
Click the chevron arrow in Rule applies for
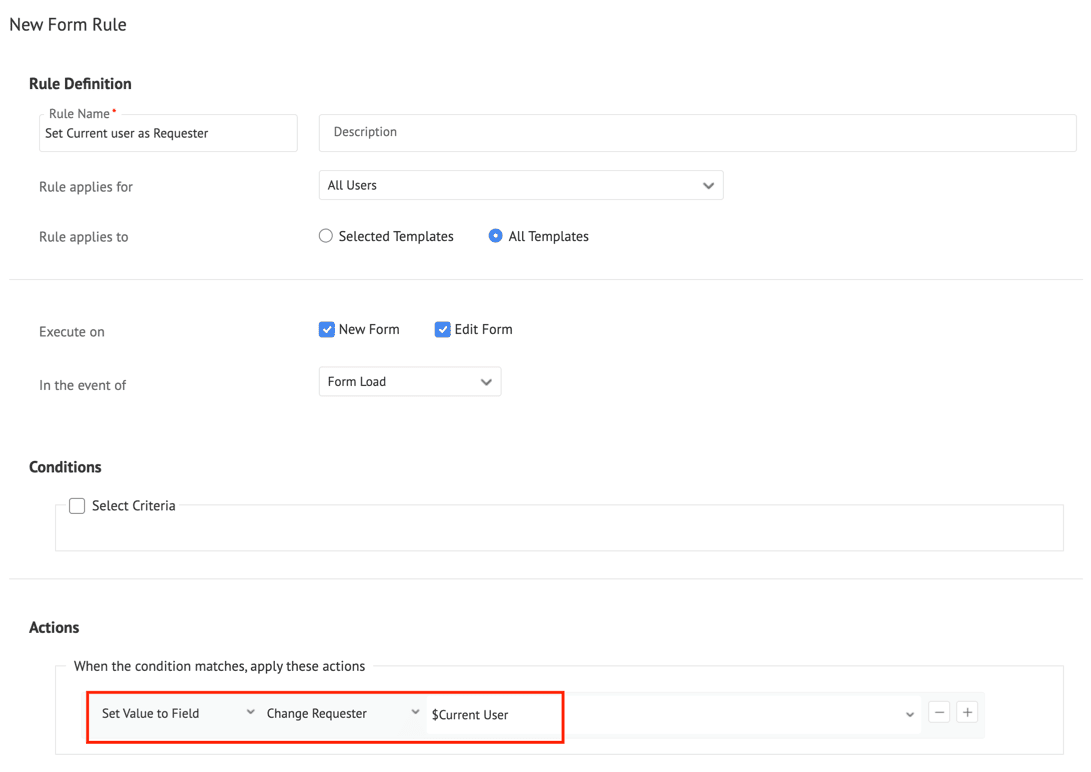(708, 186)
